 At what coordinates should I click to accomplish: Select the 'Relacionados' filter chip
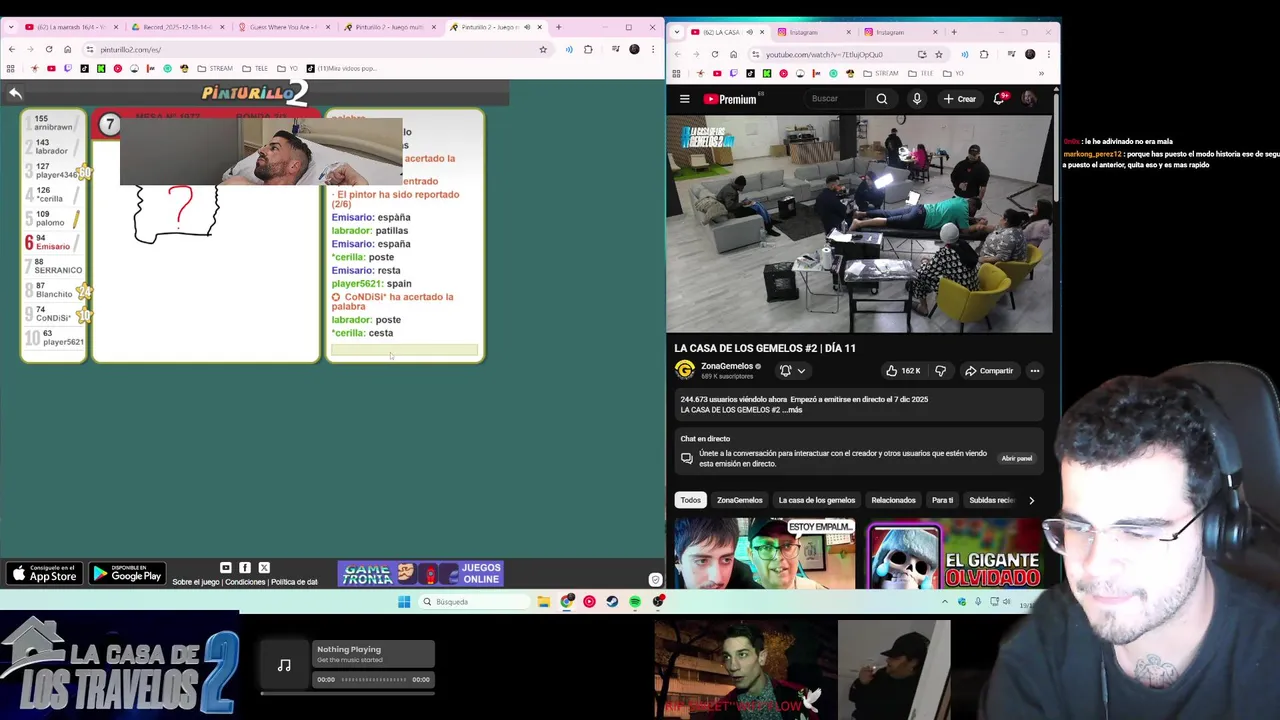[x=893, y=500]
